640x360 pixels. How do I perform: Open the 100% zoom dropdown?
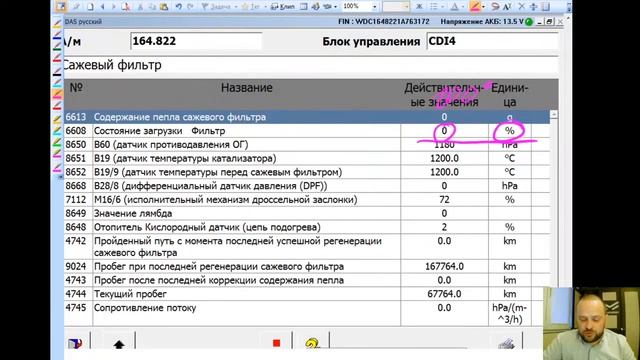tap(375, 7)
